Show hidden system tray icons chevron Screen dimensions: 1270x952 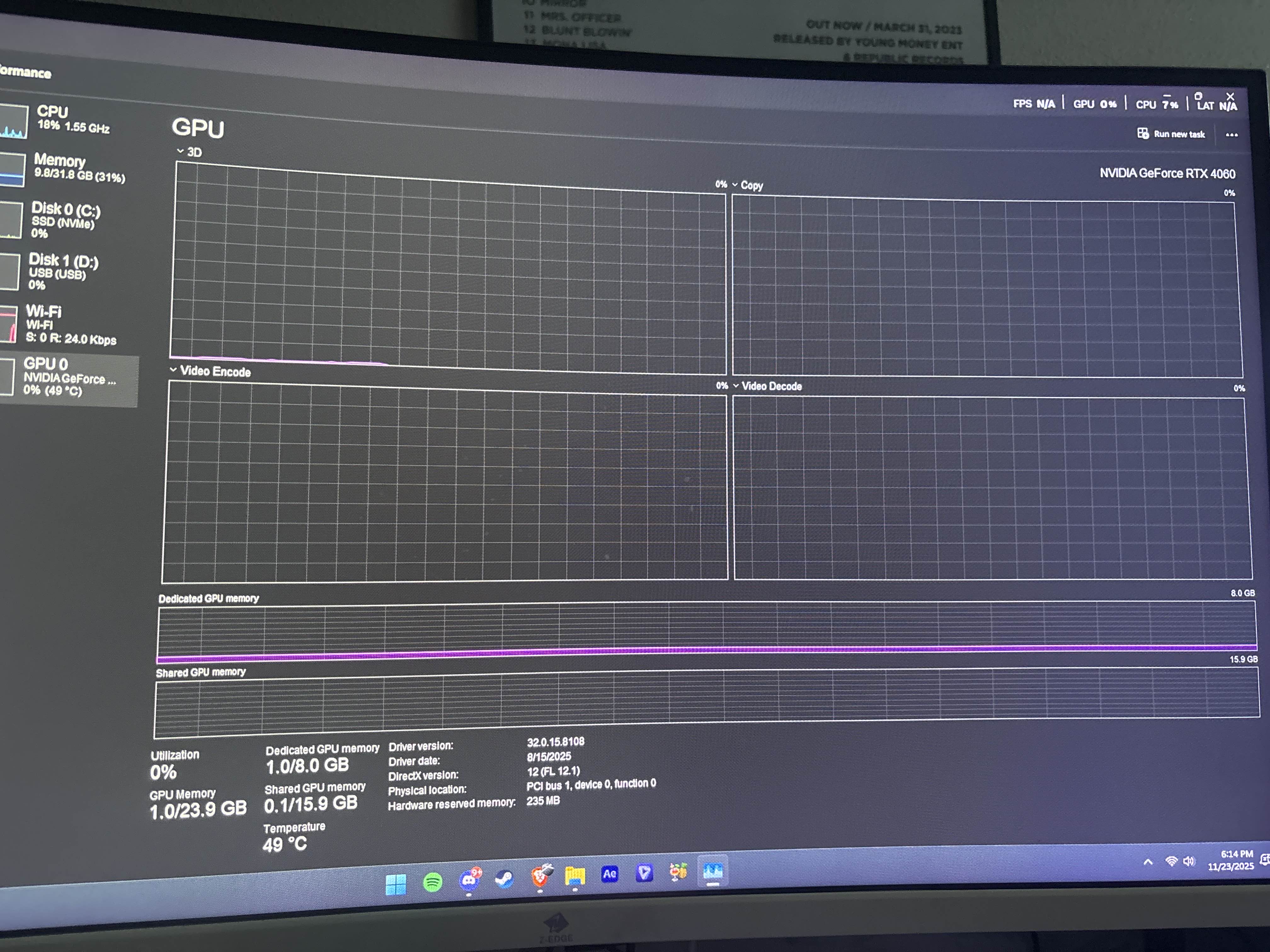(1148, 862)
